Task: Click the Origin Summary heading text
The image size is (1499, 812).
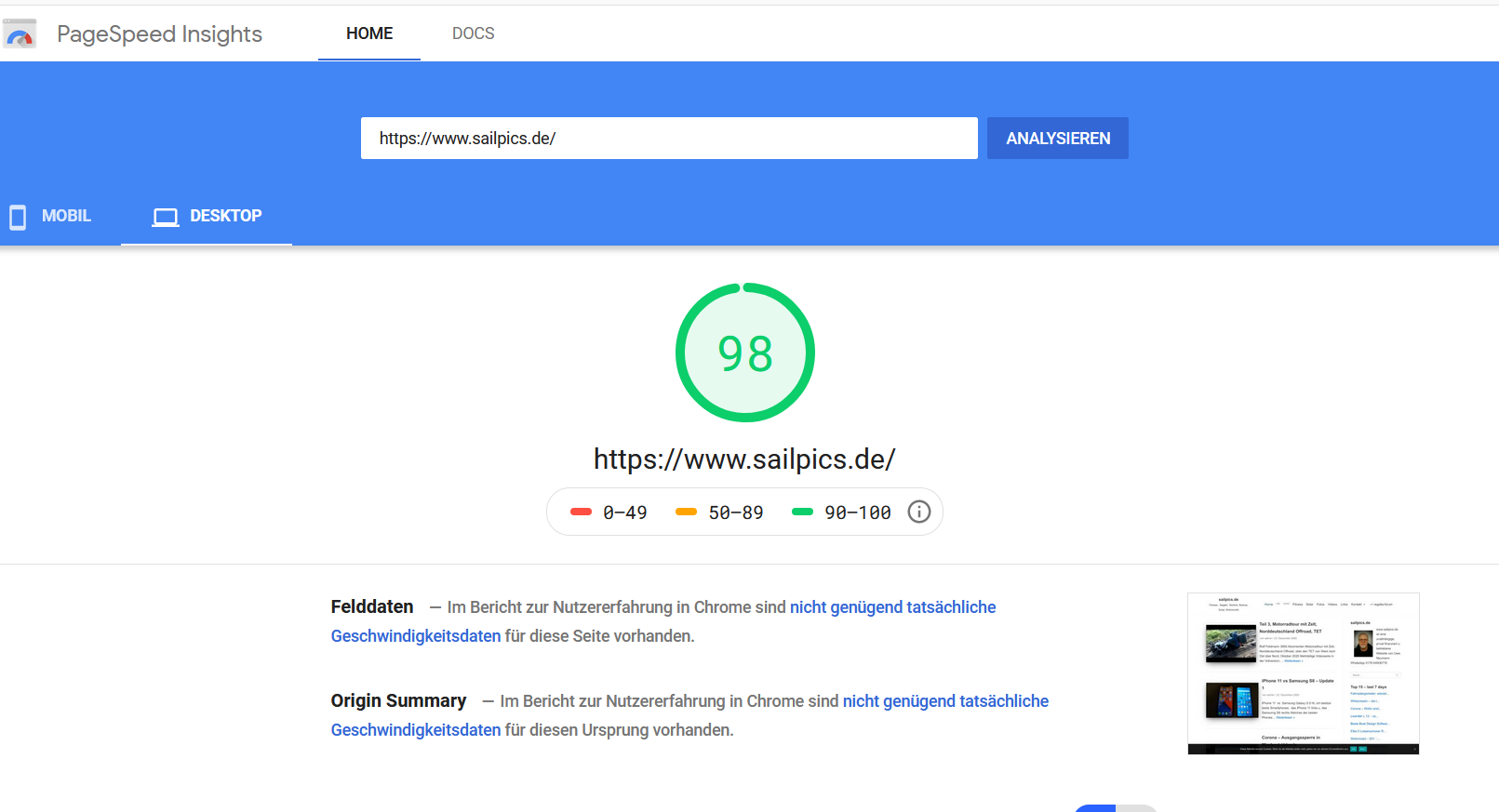Action: pos(398,700)
